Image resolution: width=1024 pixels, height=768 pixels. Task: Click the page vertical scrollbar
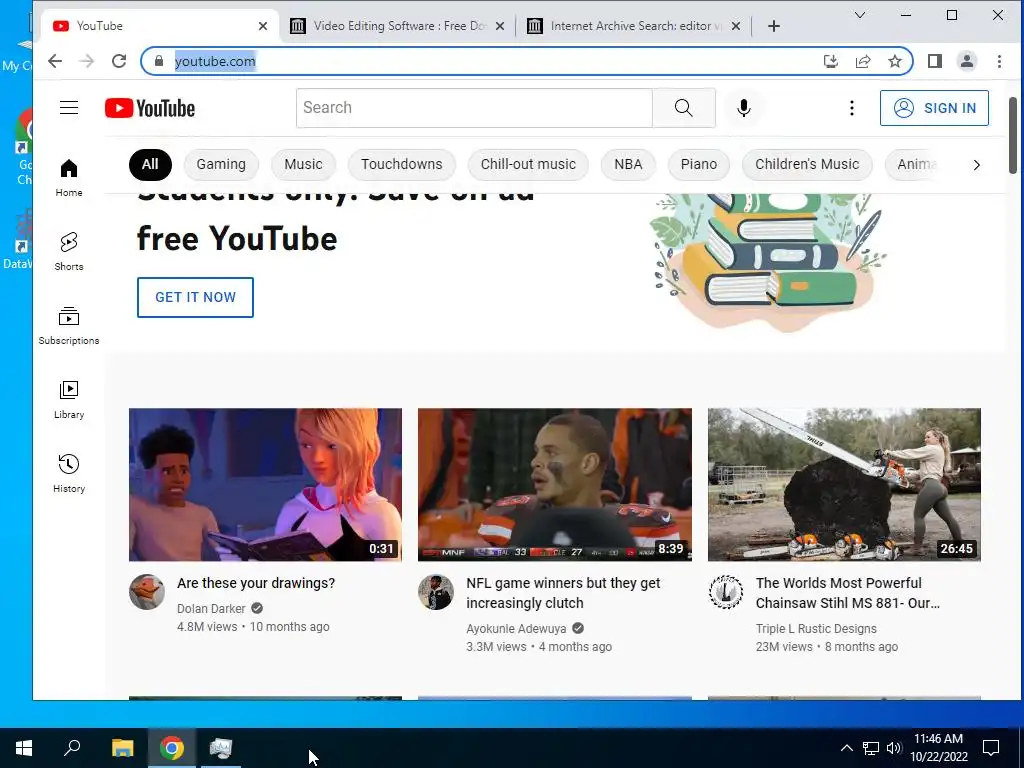1013,135
